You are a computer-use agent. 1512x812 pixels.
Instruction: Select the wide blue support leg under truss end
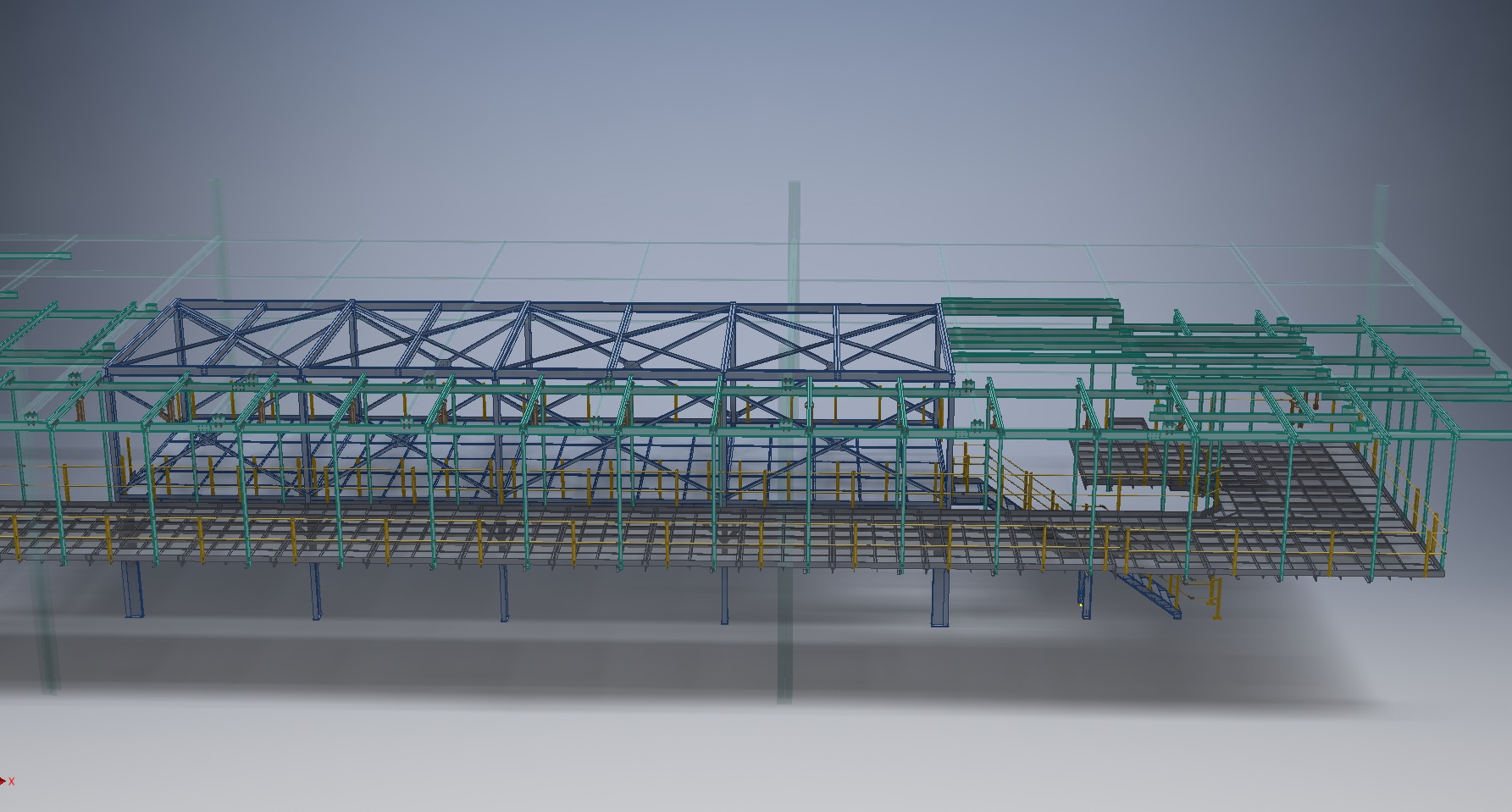pyautogui.click(x=939, y=599)
